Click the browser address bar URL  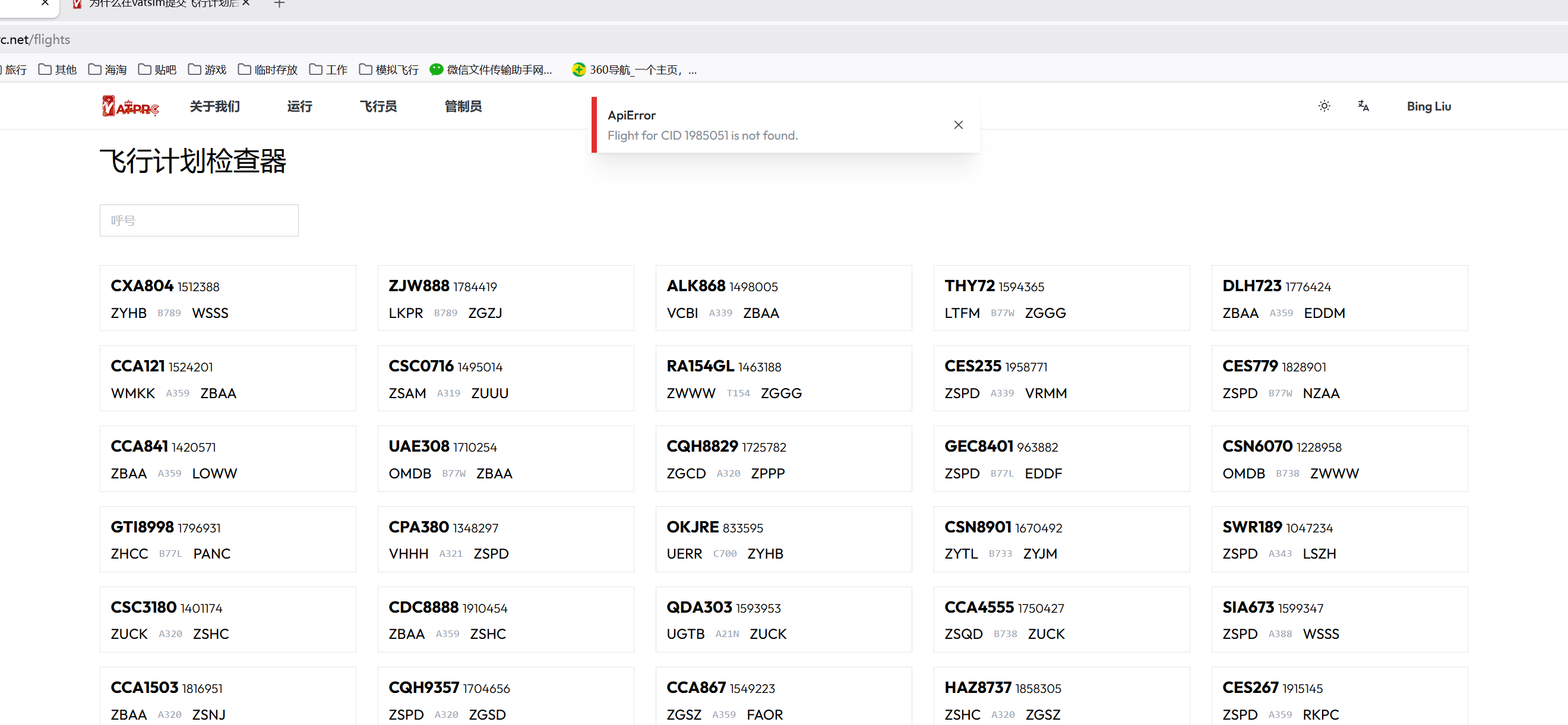pyautogui.click(x=36, y=40)
